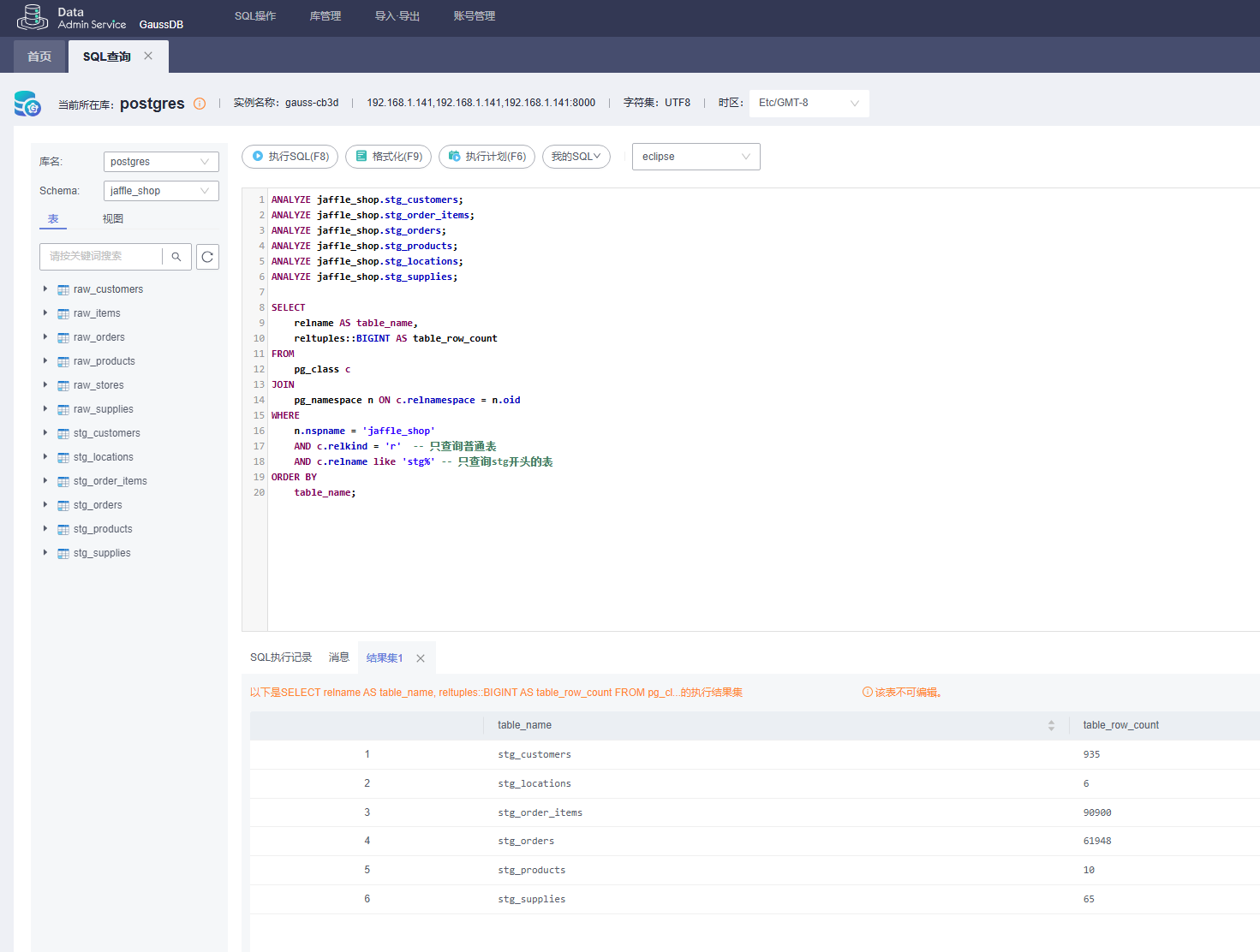The height and width of the screenshot is (952, 1260).
Task: Switch to the 视图 tab
Action: pos(113,219)
